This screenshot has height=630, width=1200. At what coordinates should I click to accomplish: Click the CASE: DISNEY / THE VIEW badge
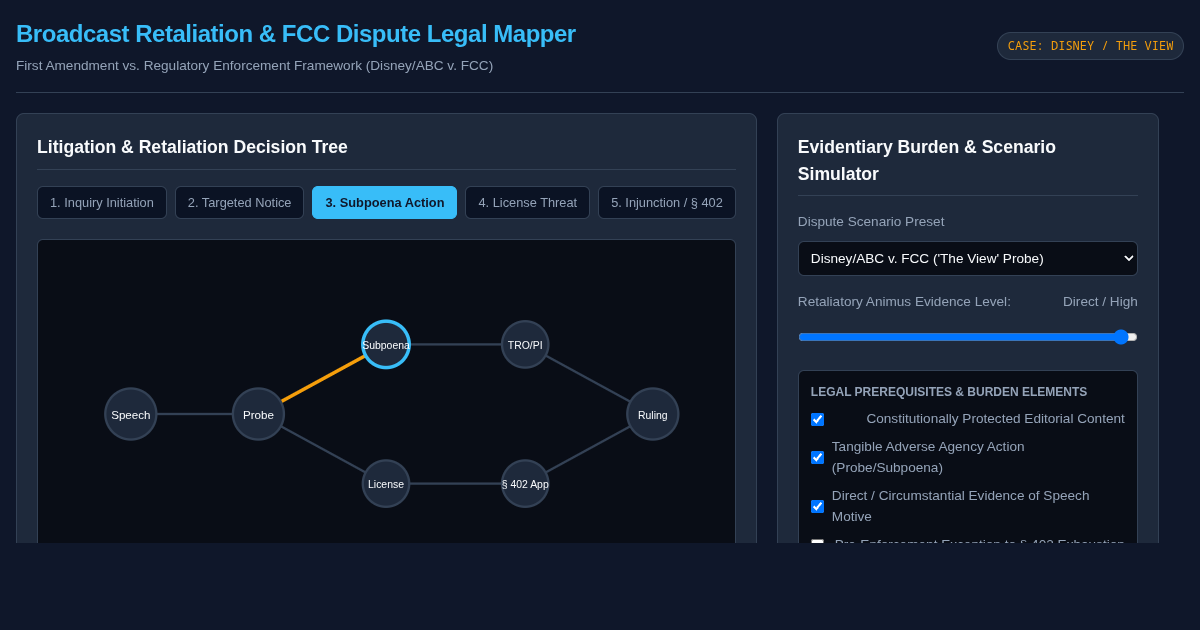[x=1090, y=46]
